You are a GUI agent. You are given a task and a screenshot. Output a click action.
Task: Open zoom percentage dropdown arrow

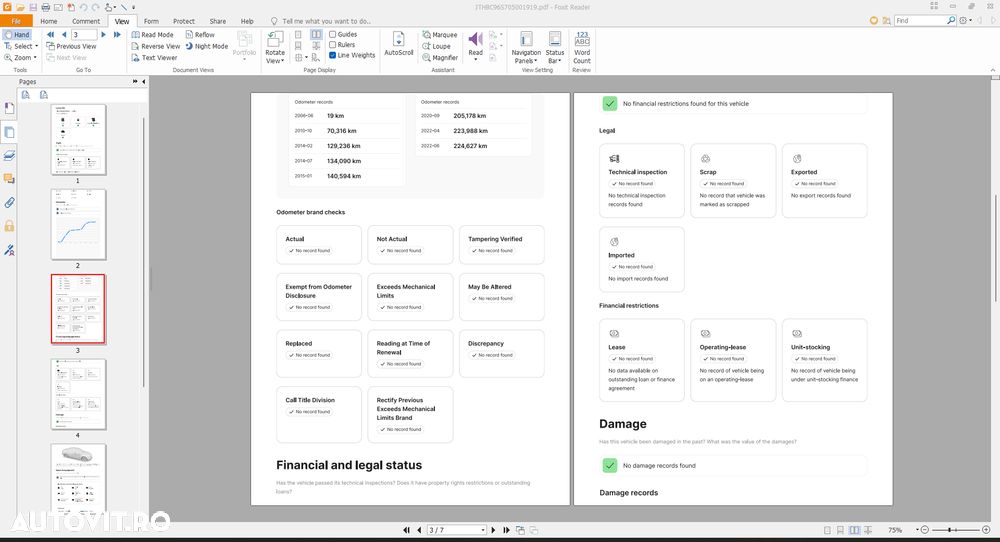(917, 530)
